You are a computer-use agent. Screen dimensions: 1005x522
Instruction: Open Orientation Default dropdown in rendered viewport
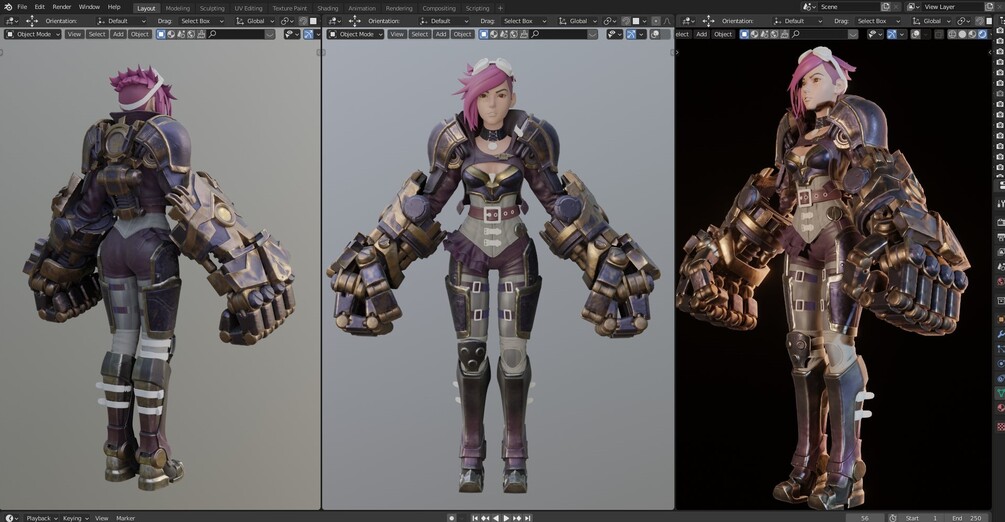tap(798, 21)
